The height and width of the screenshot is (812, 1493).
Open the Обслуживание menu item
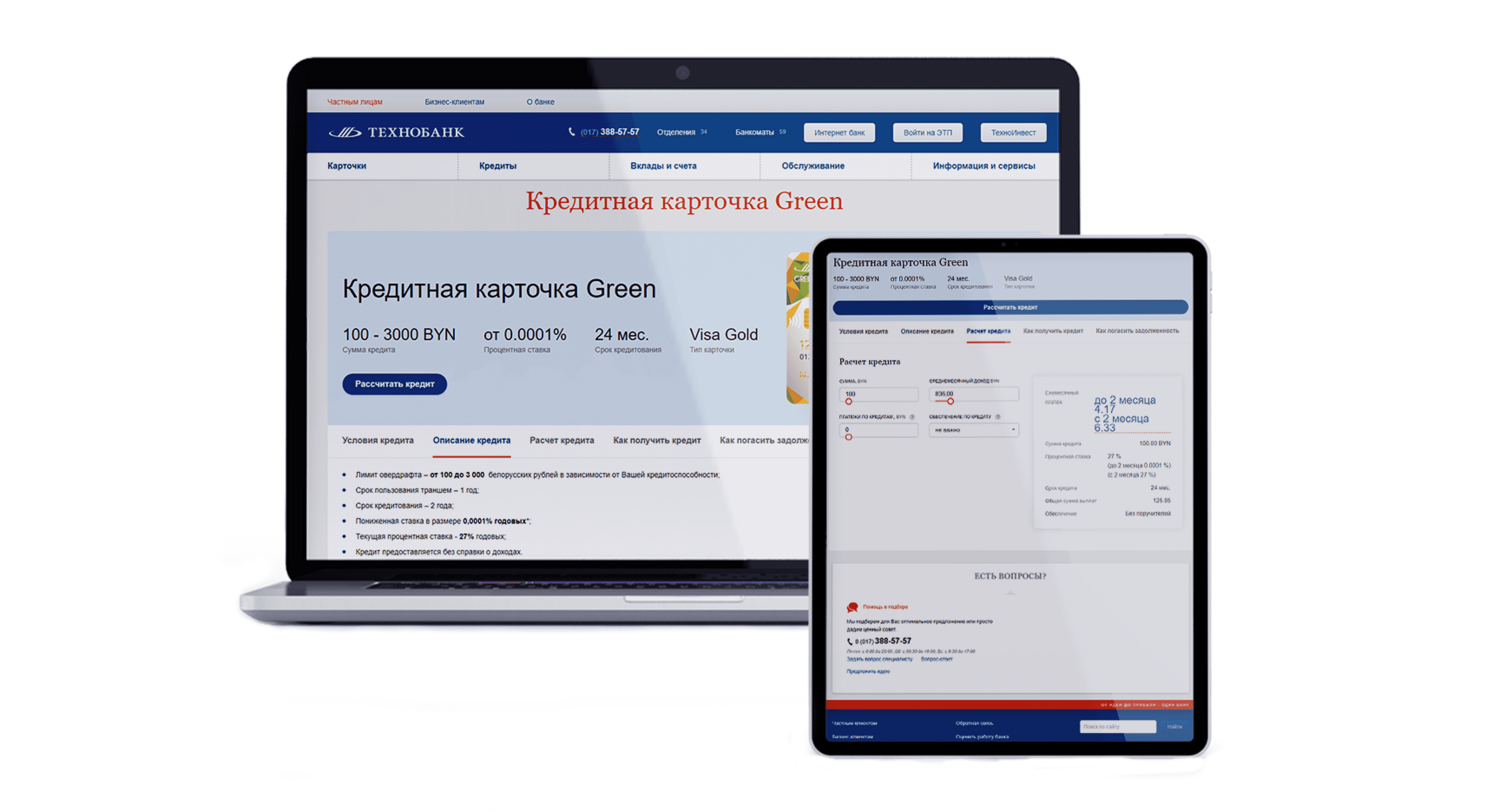coord(812,166)
